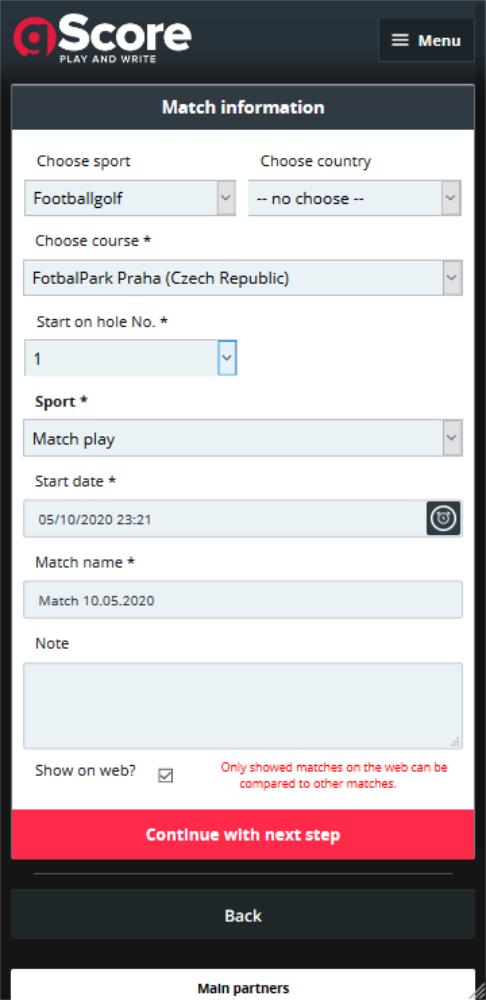
Task: Click the Match name text field
Action: pyautogui.click(x=243, y=599)
